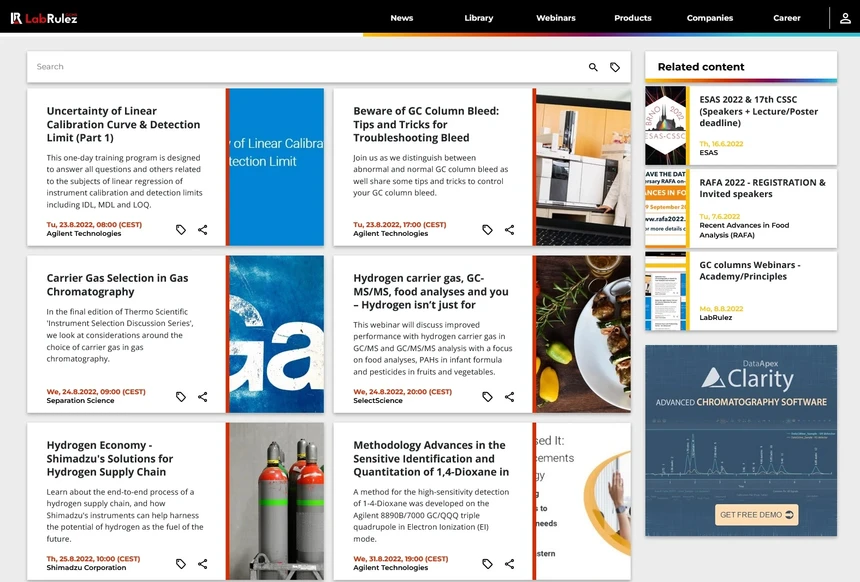Click tag icon on Methodology Advances 1,4-Dioxane card
This screenshot has height=582, width=860.
(x=487, y=563)
